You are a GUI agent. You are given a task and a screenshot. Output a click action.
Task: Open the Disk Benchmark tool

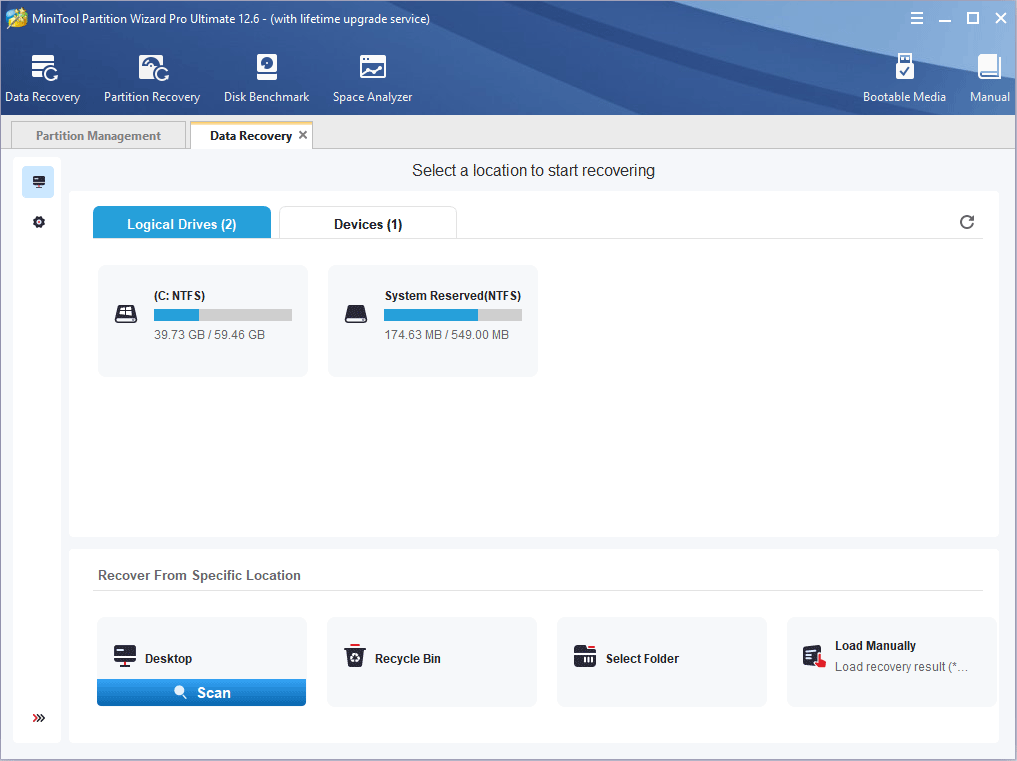point(266,77)
